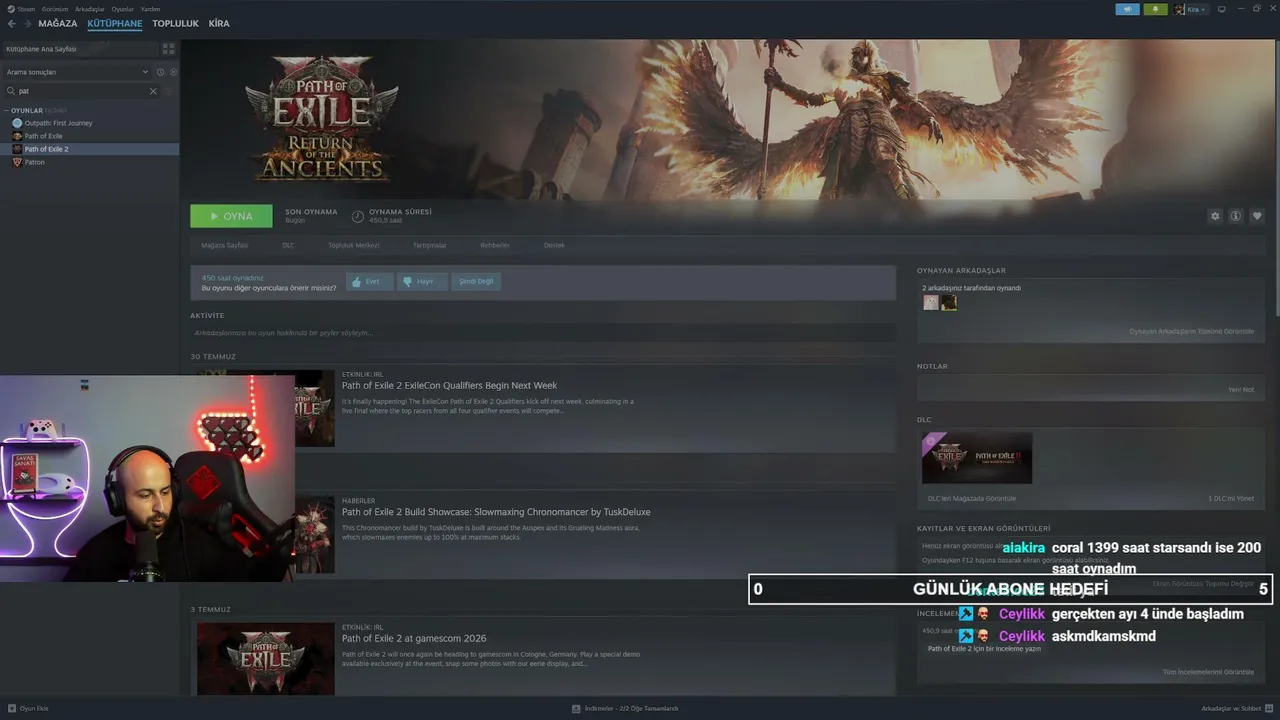The height and width of the screenshot is (720, 1280).
Task: Open Slowmaxing Chronomancer build showcase article
Action: pyautogui.click(x=496, y=512)
